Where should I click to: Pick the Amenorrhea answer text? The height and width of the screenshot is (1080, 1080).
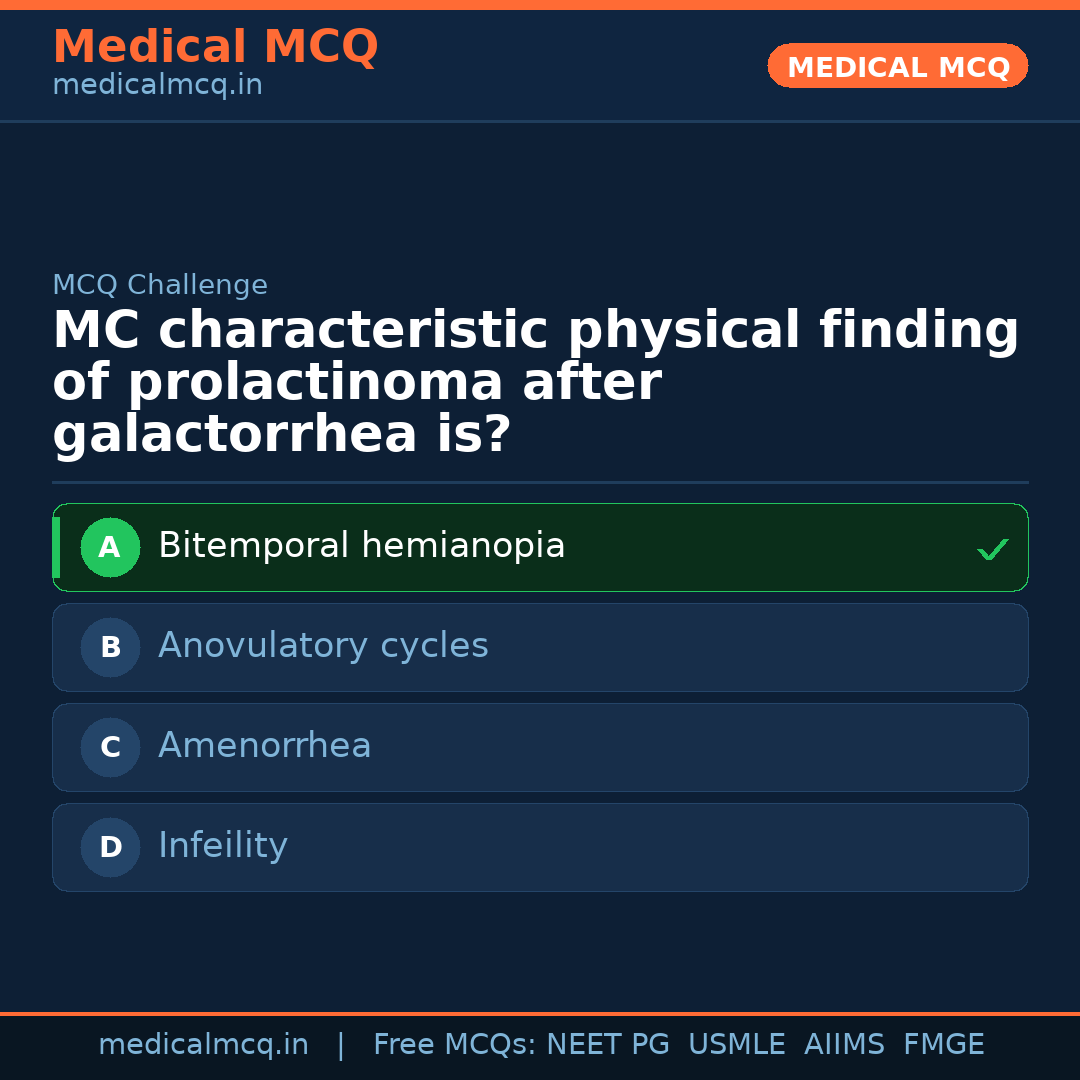(264, 746)
